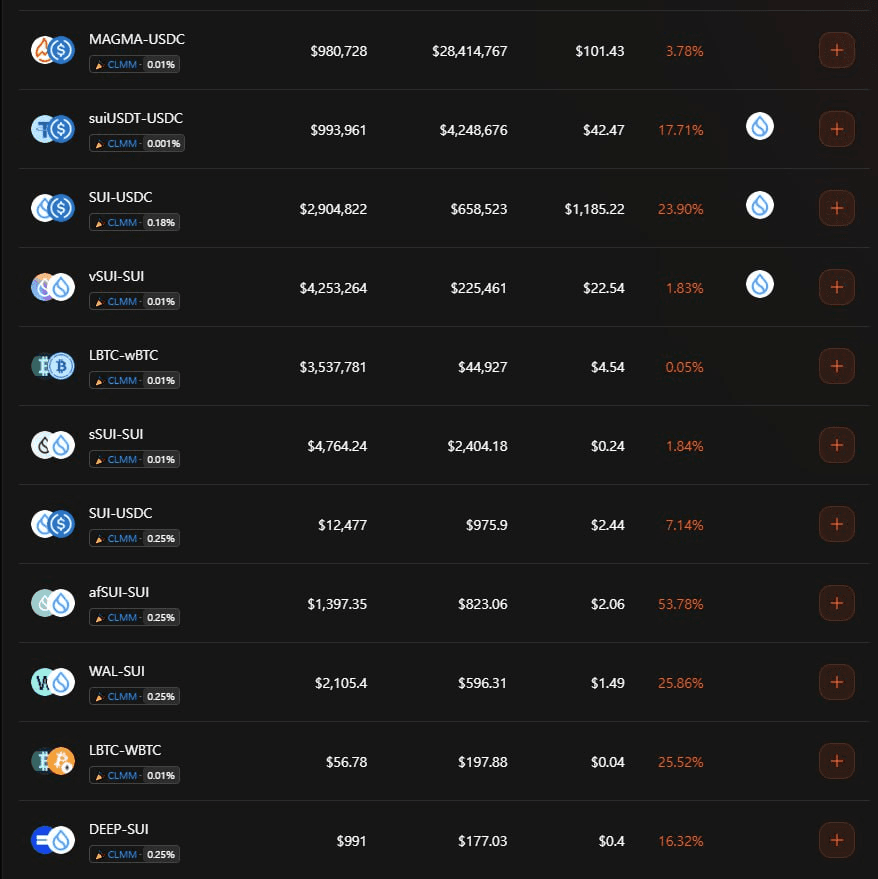The width and height of the screenshot is (878, 879).
Task: Open the sSUI-SUI pool name
Action: pyautogui.click(x=116, y=434)
